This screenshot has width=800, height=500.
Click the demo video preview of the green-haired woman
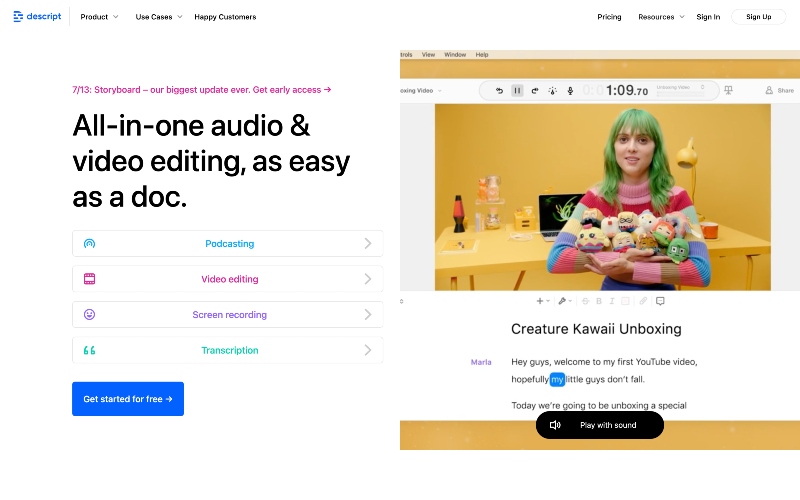[603, 197]
